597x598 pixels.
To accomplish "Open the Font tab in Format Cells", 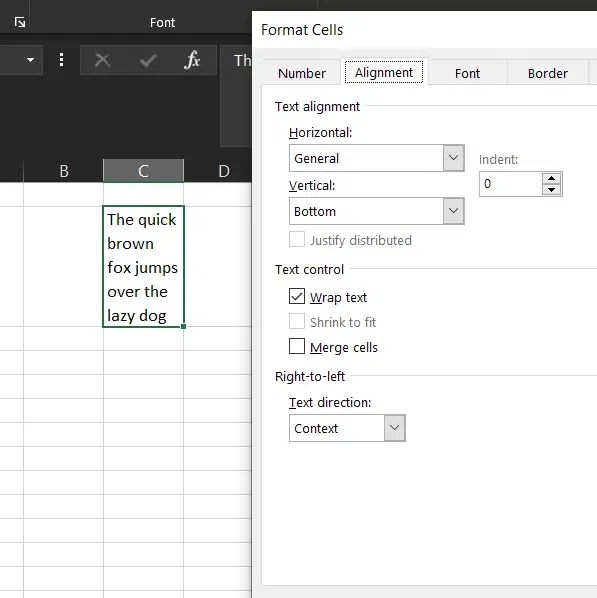I will tap(467, 73).
